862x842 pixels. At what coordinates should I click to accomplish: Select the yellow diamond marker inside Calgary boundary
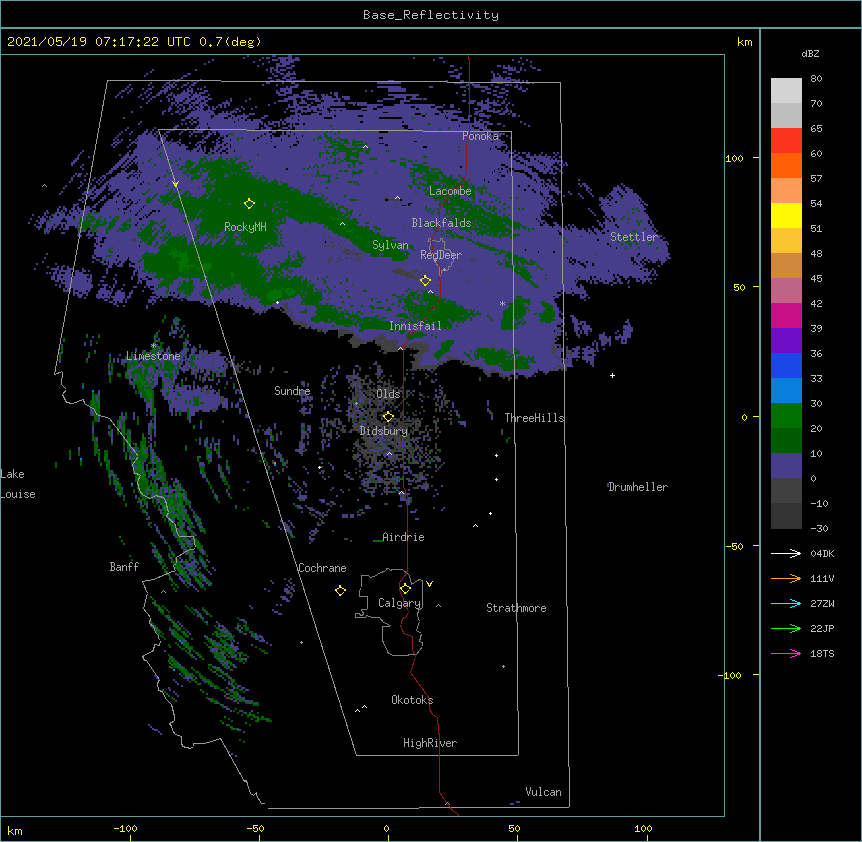(405, 589)
